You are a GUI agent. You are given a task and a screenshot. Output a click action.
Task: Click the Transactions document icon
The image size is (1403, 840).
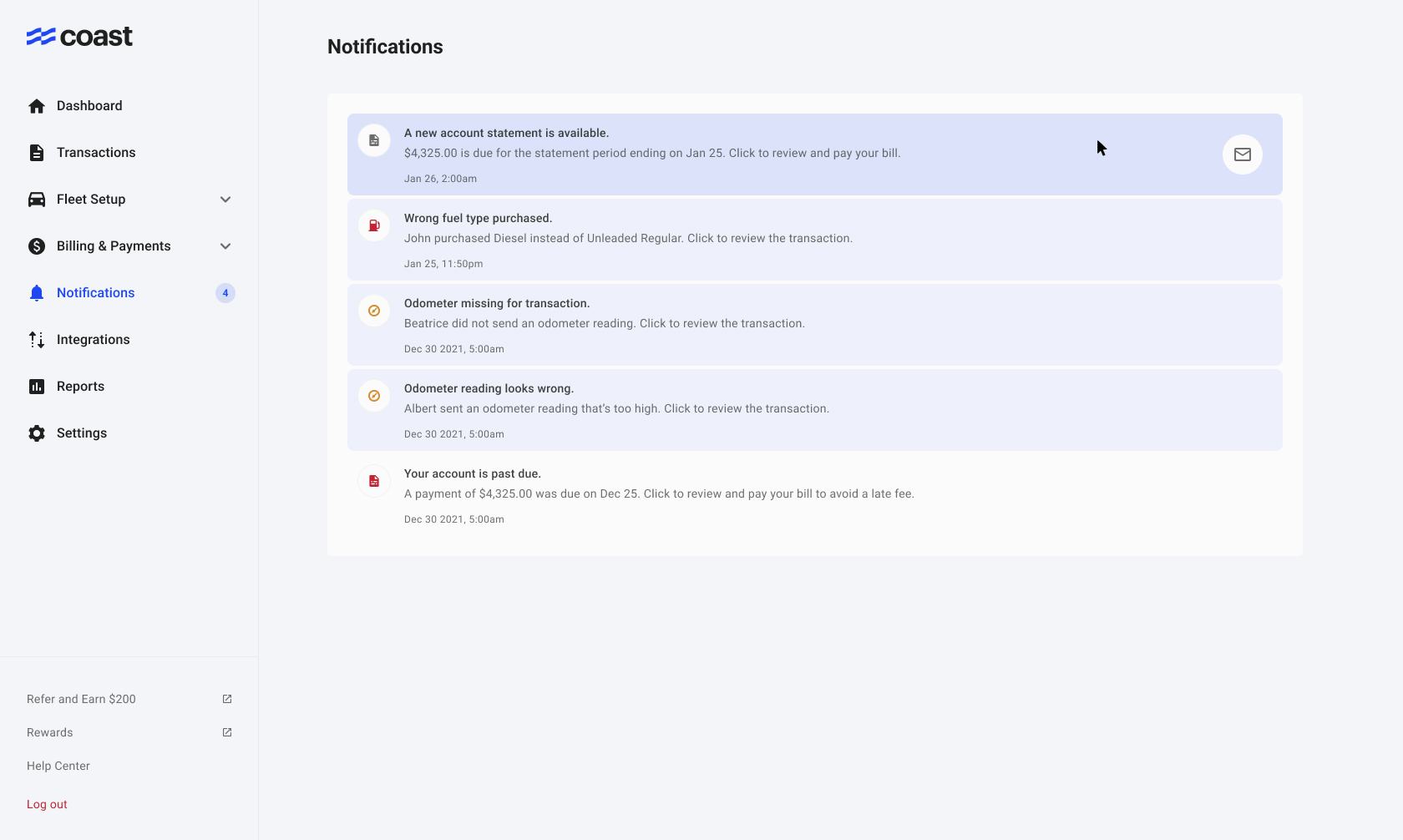[37, 152]
